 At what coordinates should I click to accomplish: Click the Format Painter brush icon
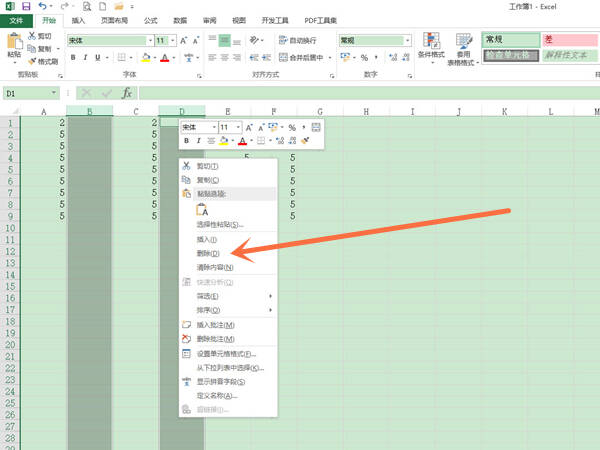pyautogui.click(x=33, y=61)
